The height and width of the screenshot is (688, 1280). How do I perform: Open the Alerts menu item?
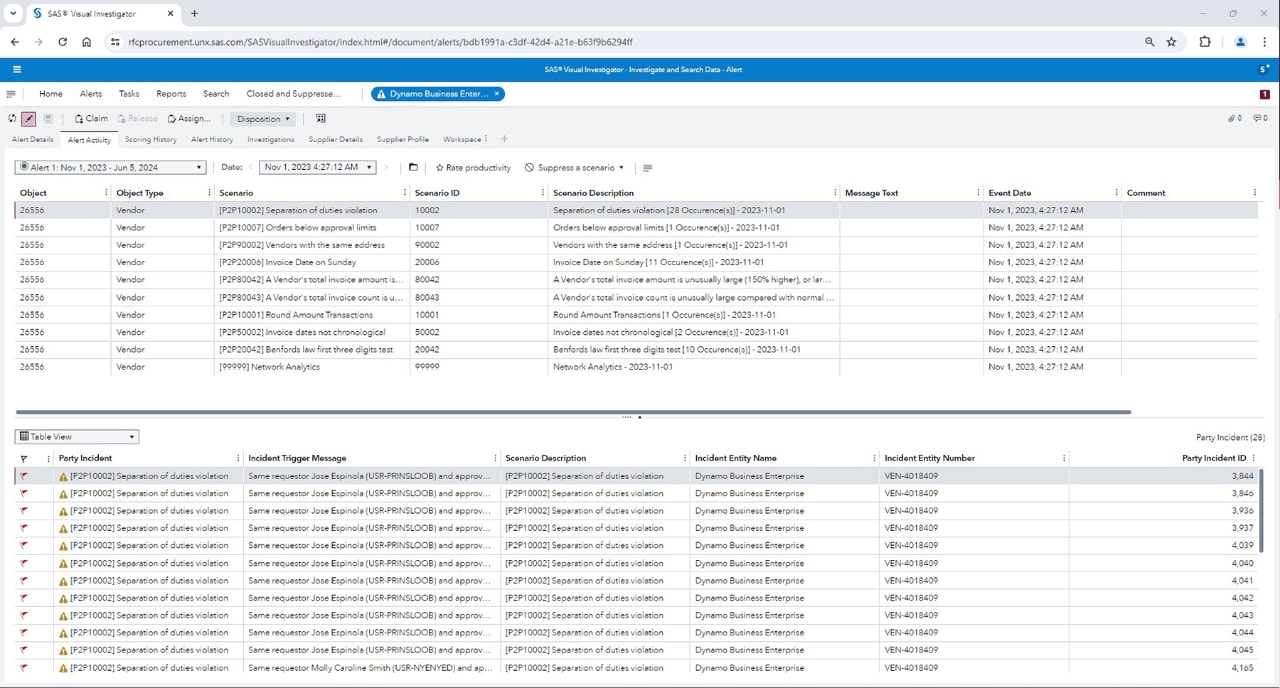click(90, 93)
